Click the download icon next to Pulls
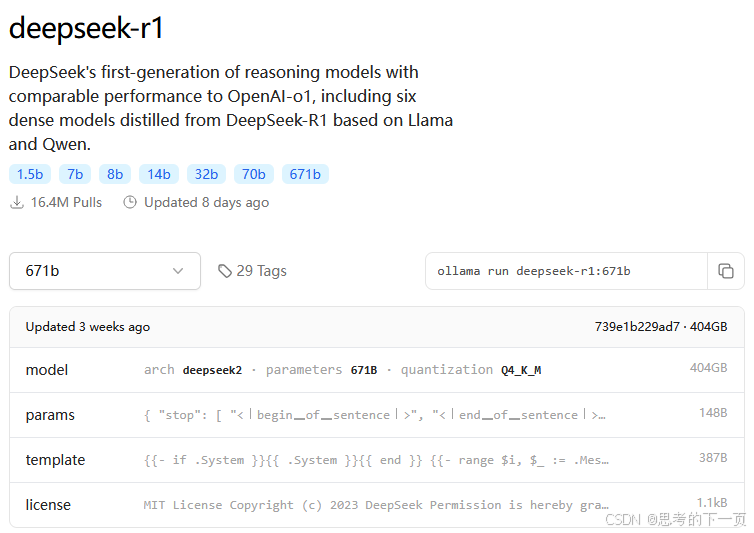 [17, 203]
